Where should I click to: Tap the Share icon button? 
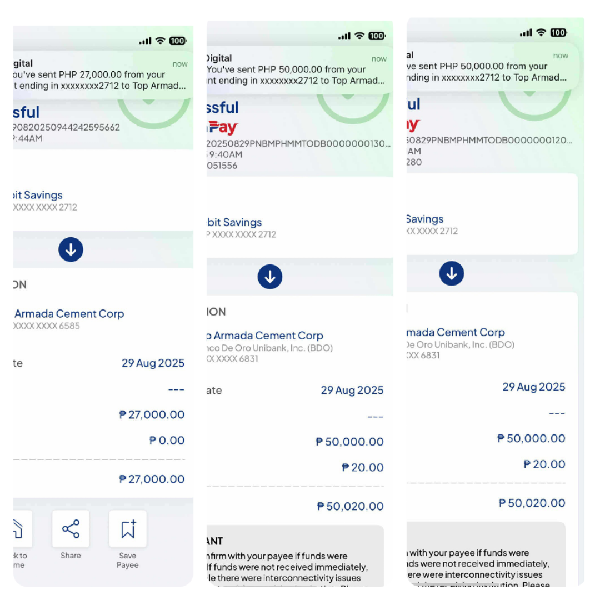click(x=71, y=529)
